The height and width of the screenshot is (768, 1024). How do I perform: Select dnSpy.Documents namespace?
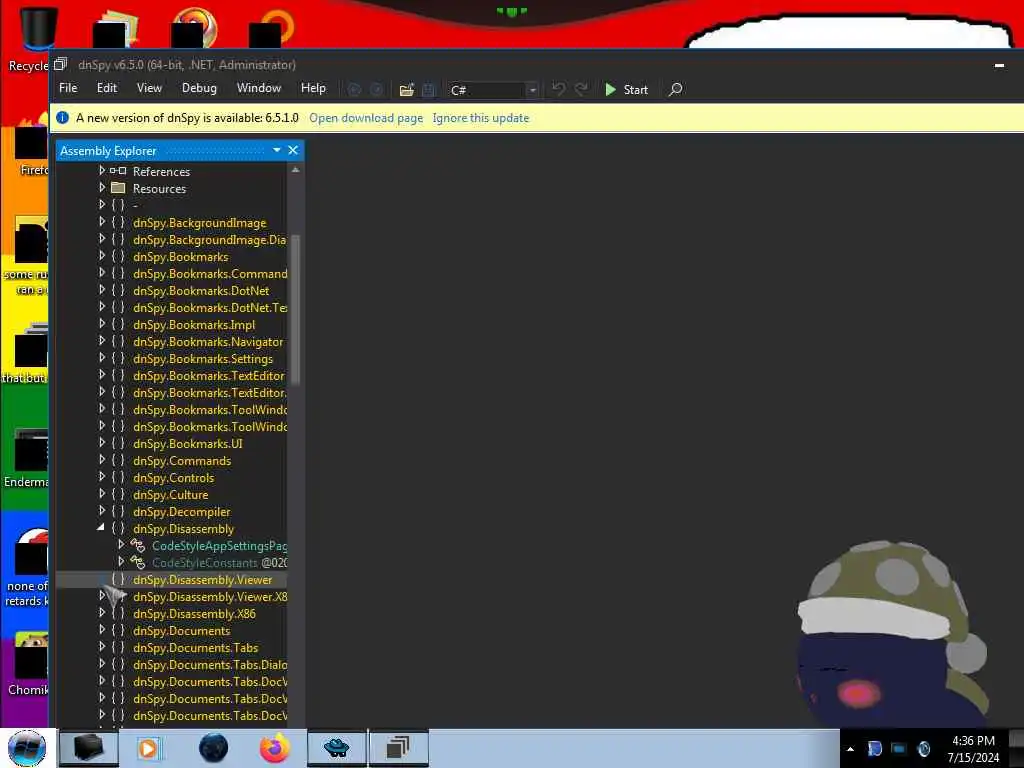tap(182, 631)
